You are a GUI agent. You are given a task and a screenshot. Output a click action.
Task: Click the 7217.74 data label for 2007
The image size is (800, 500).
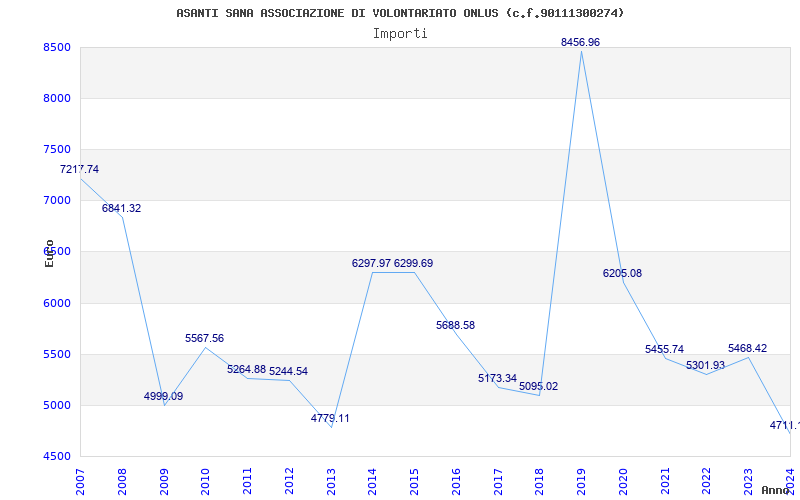80,169
